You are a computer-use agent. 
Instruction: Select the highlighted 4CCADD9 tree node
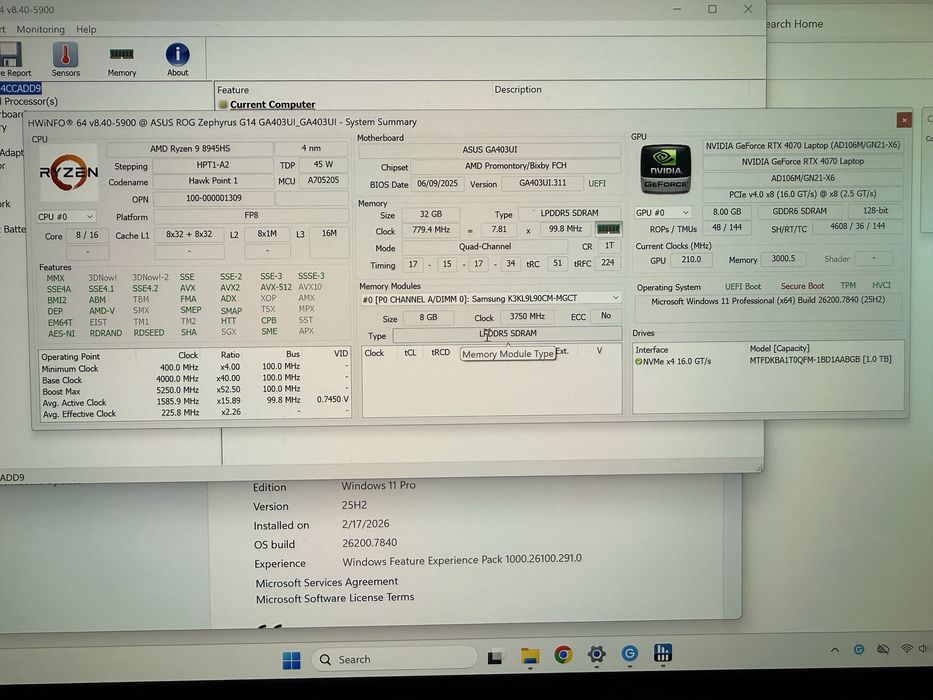tap(20, 88)
